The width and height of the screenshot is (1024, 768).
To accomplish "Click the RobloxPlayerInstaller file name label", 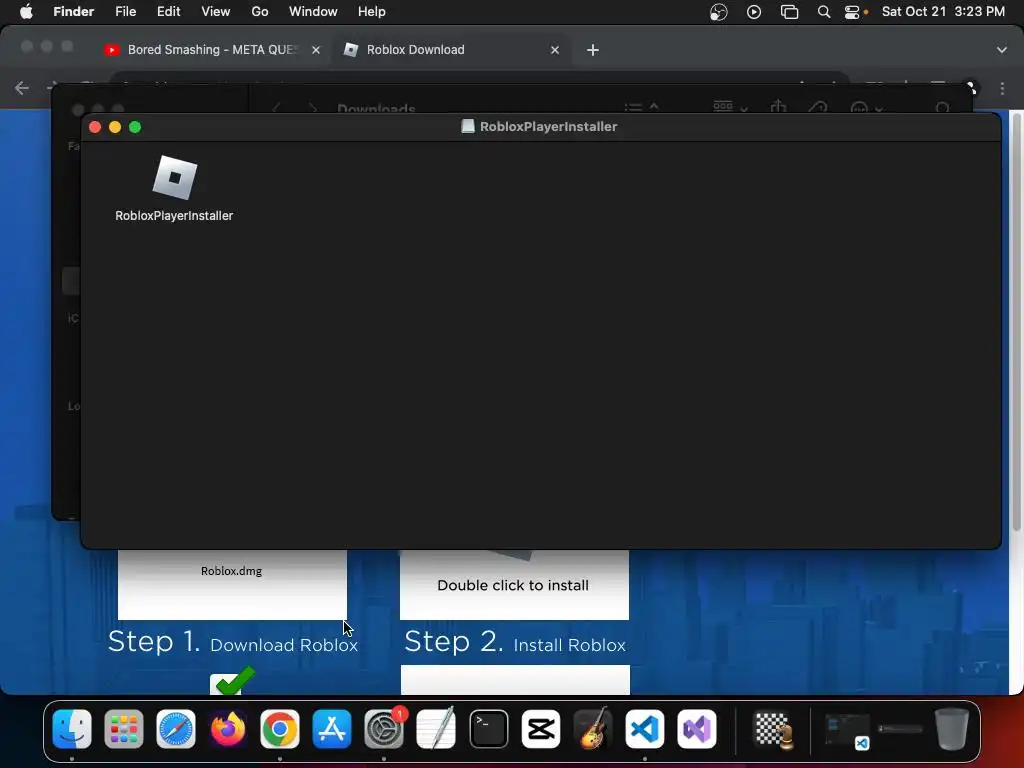I will 174,216.
